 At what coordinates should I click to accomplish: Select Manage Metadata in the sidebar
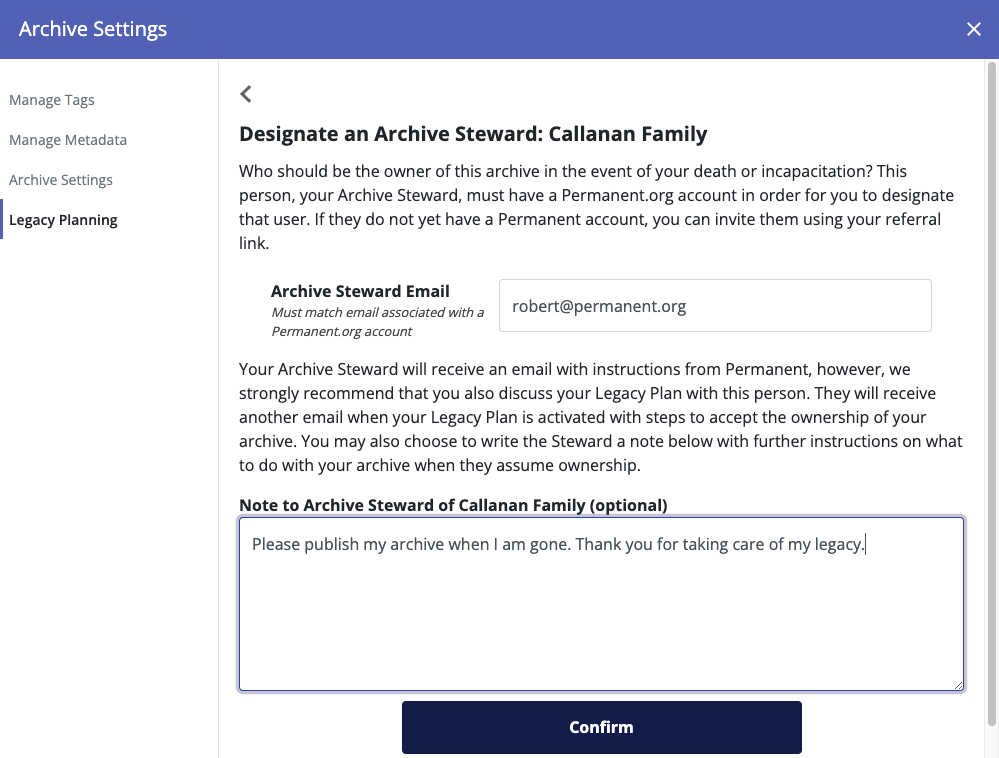coord(68,140)
